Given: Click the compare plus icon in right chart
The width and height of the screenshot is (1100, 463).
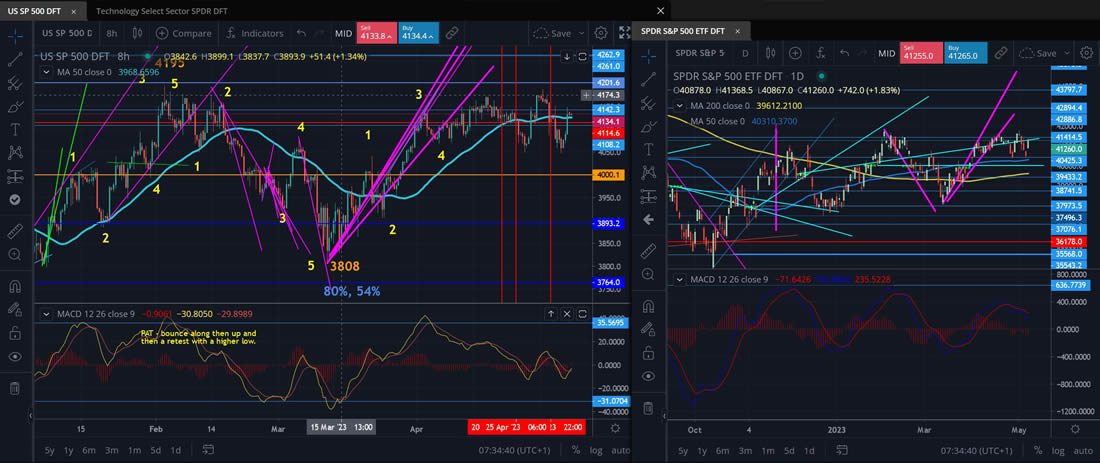Looking at the screenshot, I should (795, 53).
